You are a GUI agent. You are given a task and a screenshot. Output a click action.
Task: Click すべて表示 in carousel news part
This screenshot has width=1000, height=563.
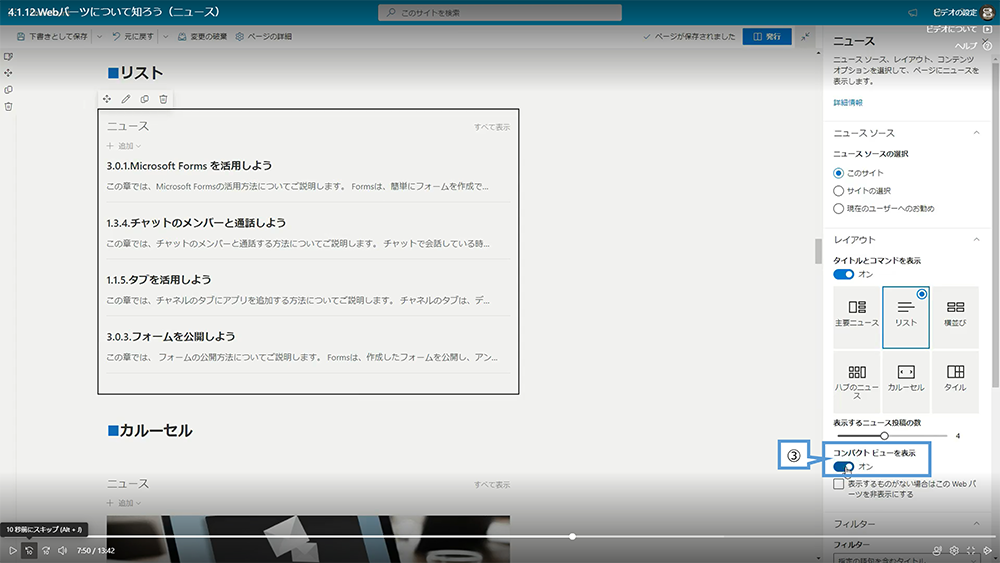point(492,485)
